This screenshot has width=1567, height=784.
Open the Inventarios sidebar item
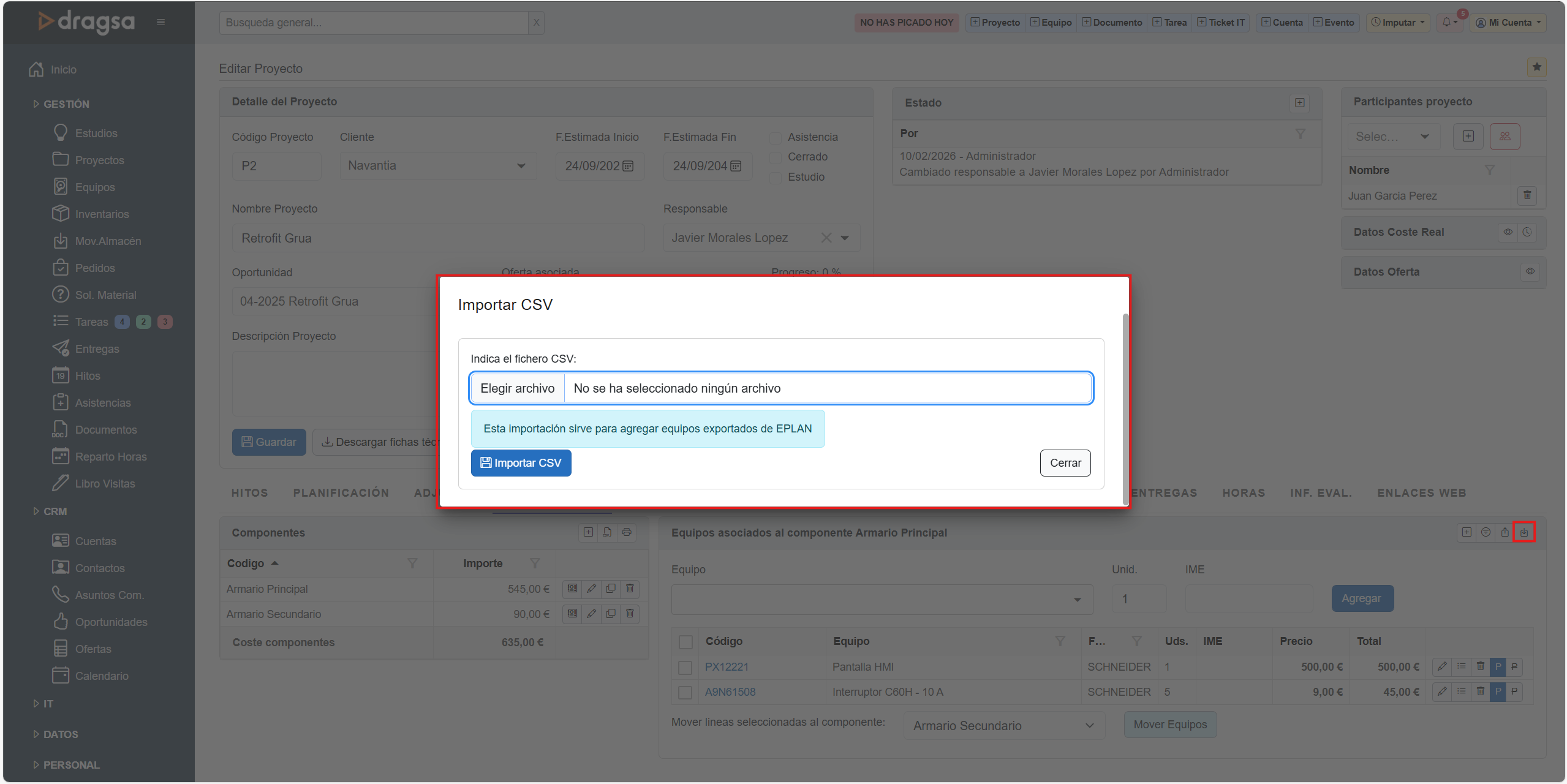click(102, 214)
